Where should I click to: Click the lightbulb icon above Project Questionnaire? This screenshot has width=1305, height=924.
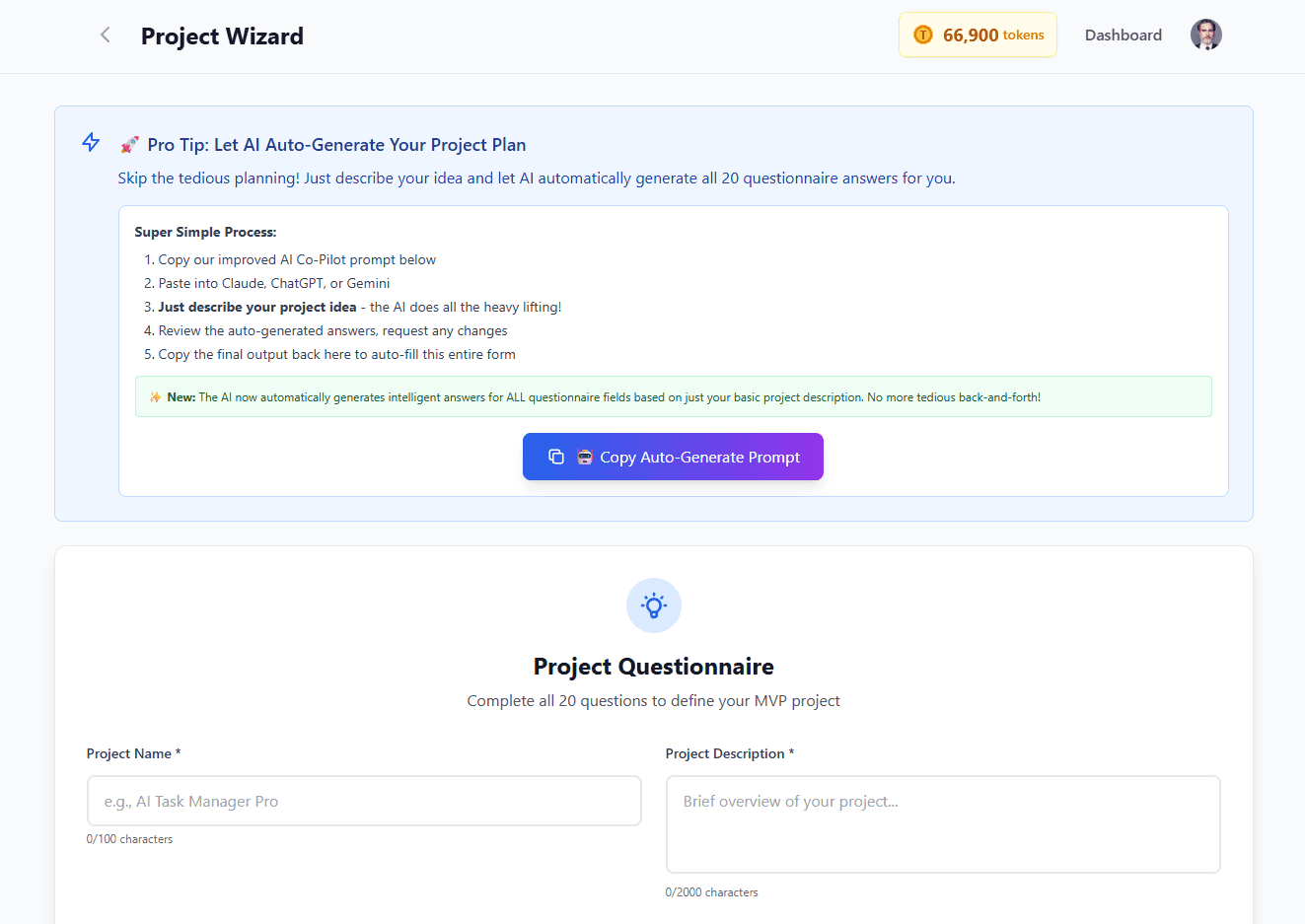[x=654, y=605]
